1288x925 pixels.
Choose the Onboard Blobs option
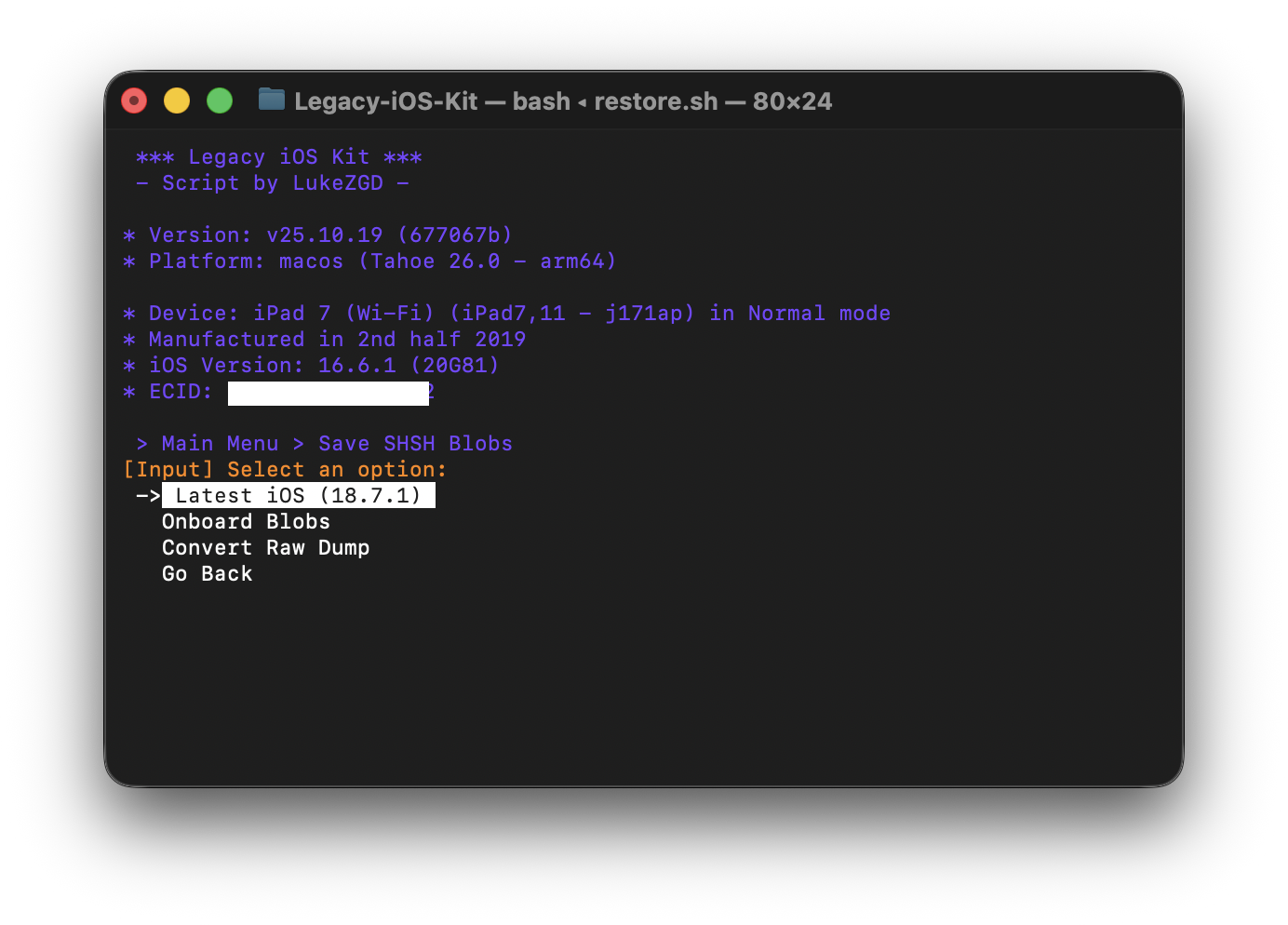click(246, 522)
